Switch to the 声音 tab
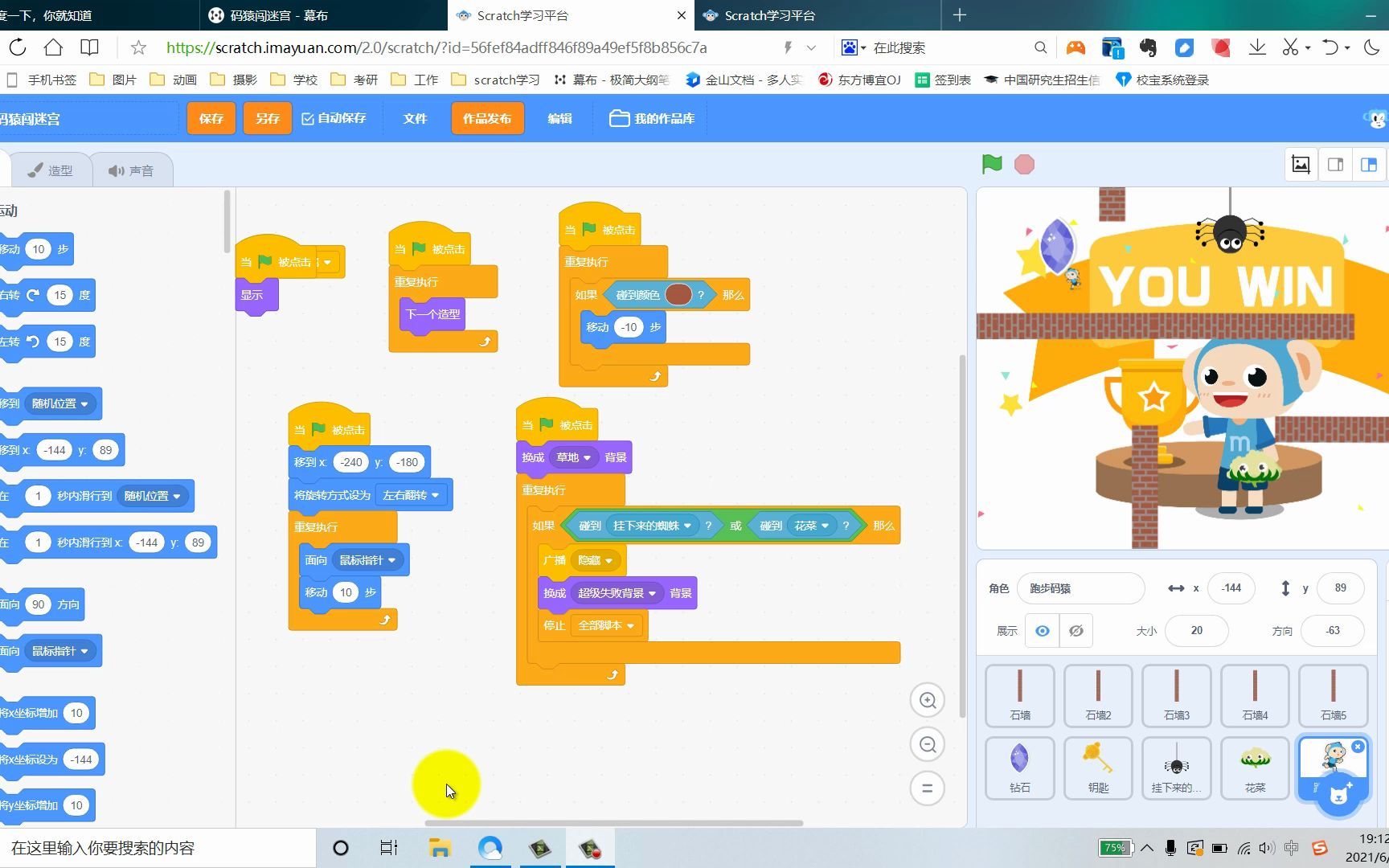The width and height of the screenshot is (1389, 868). tap(131, 170)
